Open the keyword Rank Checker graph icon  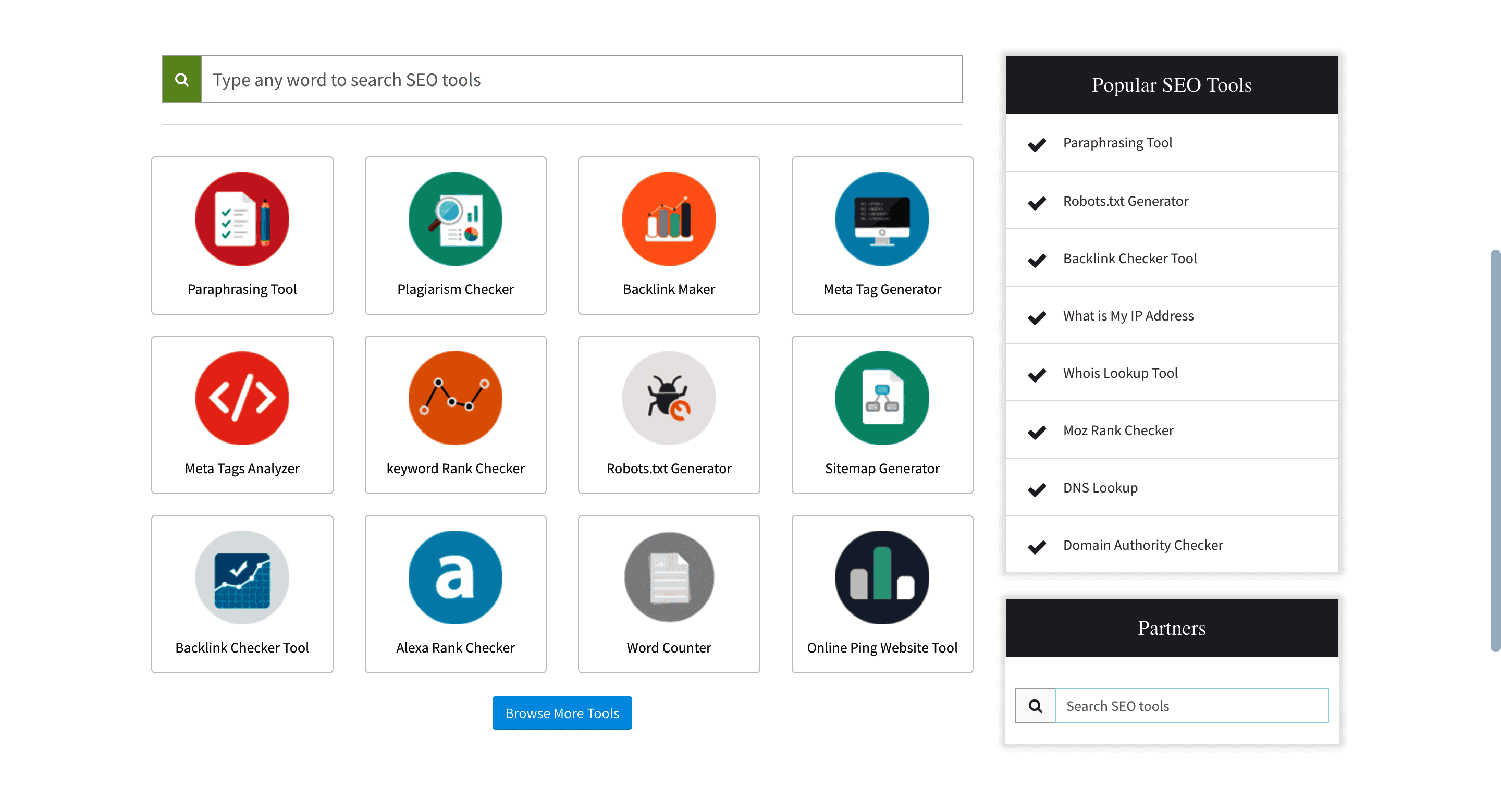click(x=455, y=398)
